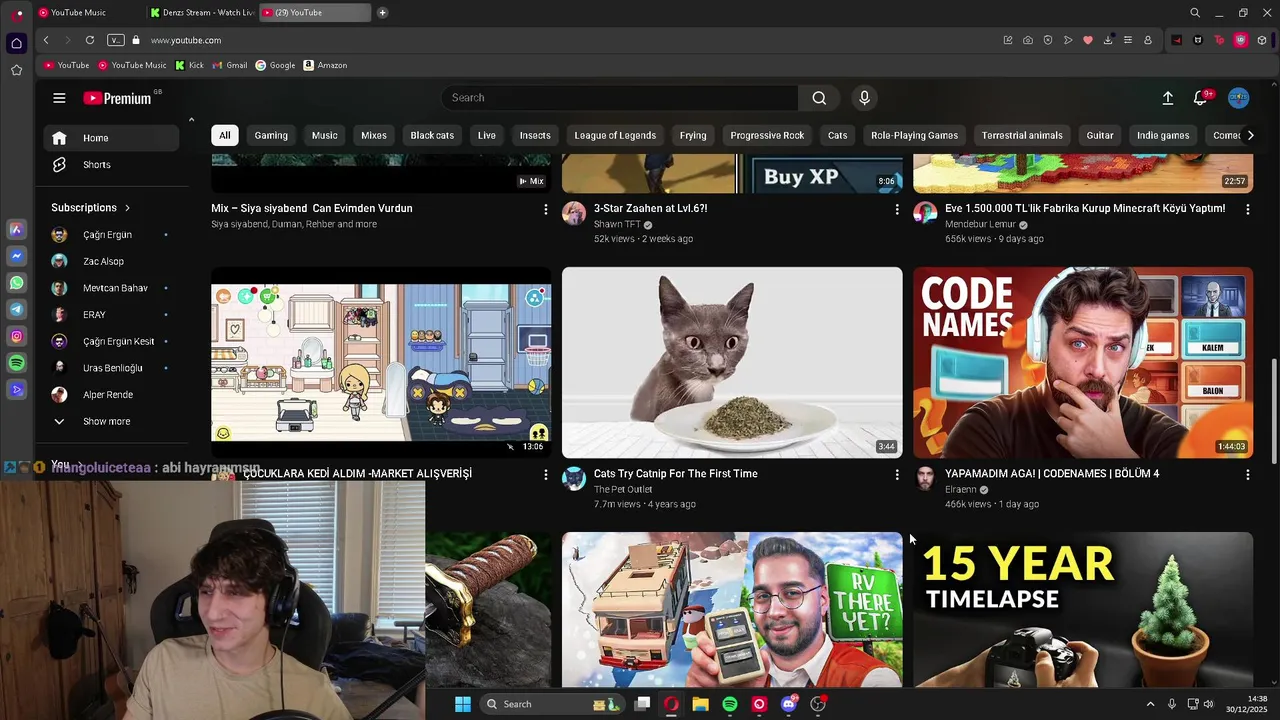The width and height of the screenshot is (1280, 720).
Task: Take a snapshot with camera icon
Action: click(x=1028, y=40)
